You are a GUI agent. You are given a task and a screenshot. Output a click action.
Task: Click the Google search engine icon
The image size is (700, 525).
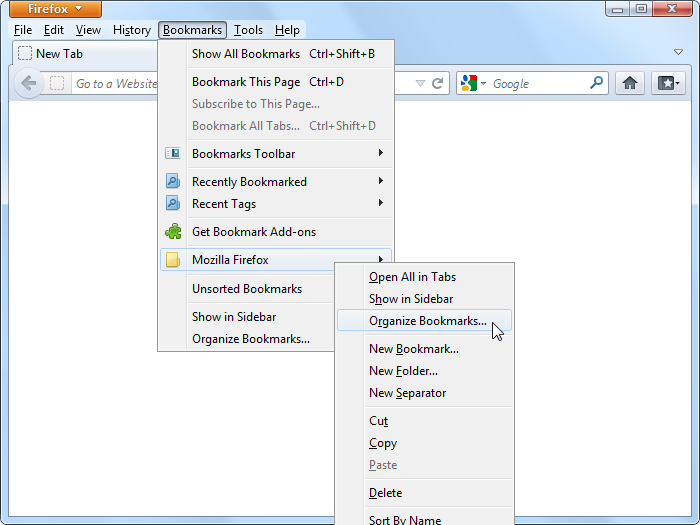(469, 84)
